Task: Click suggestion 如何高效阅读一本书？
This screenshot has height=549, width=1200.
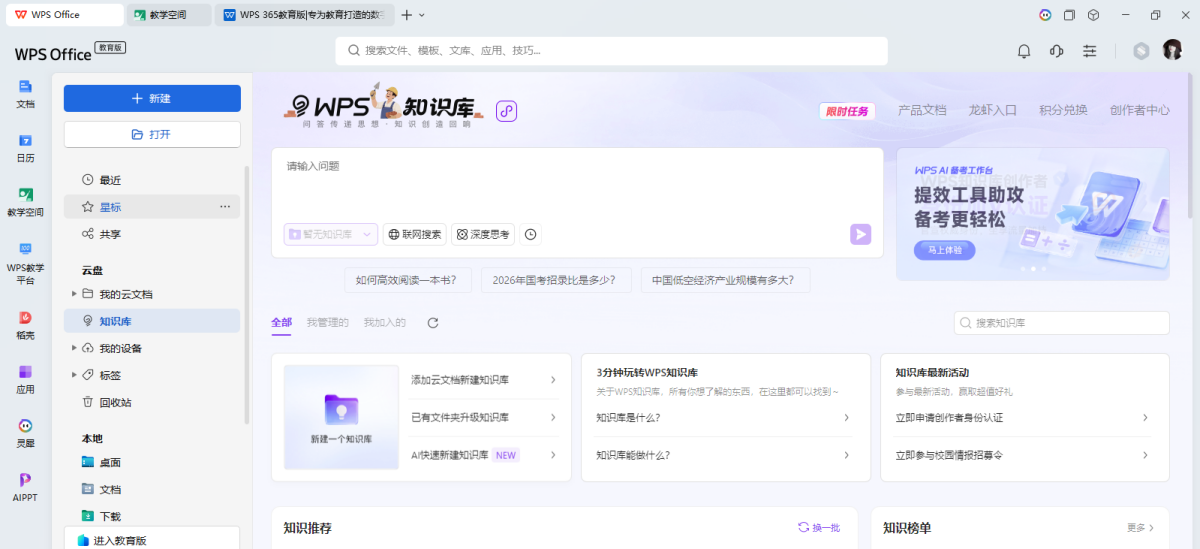Action: pos(407,280)
